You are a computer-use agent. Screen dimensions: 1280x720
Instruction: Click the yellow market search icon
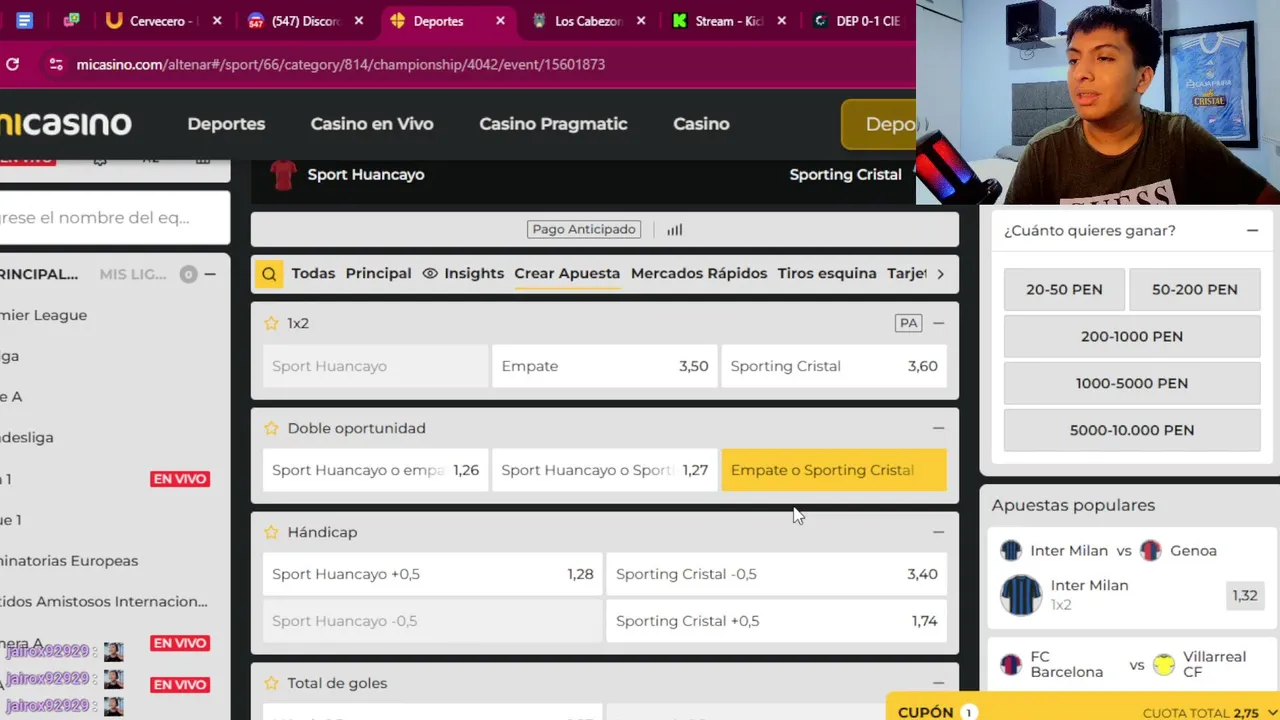[x=269, y=274]
